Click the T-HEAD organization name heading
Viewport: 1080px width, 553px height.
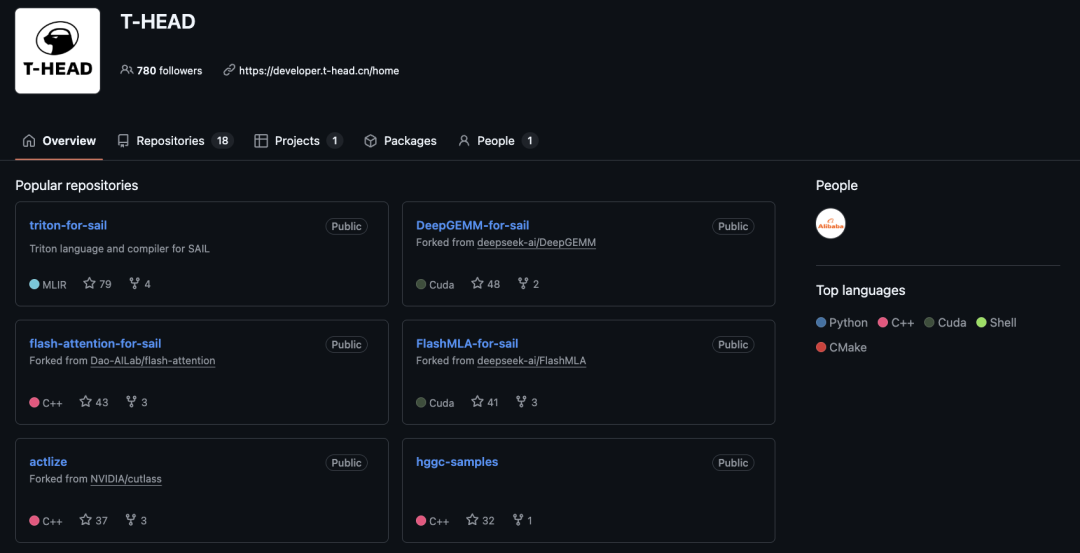coord(158,21)
